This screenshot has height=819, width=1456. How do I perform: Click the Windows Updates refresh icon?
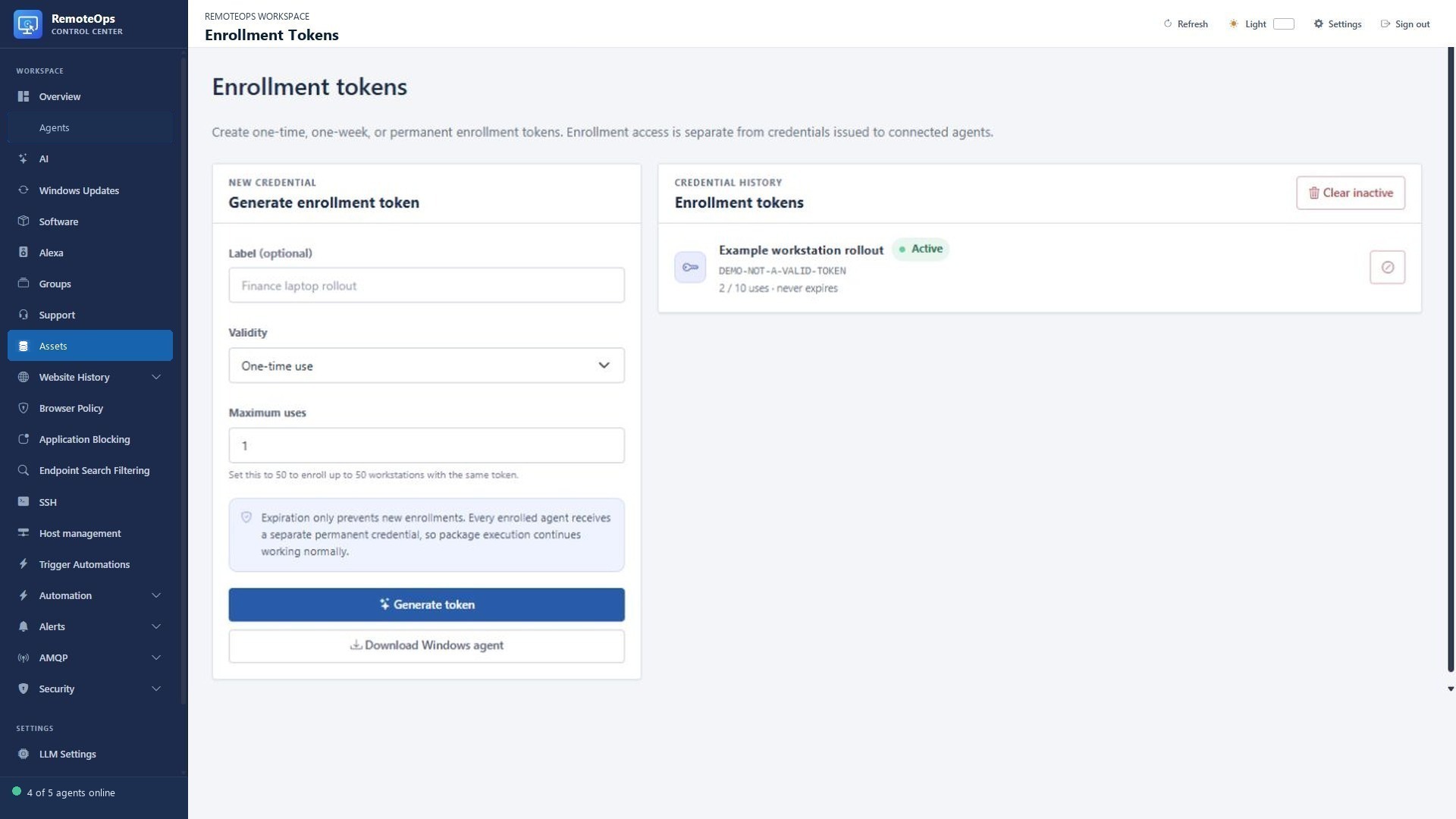[24, 190]
